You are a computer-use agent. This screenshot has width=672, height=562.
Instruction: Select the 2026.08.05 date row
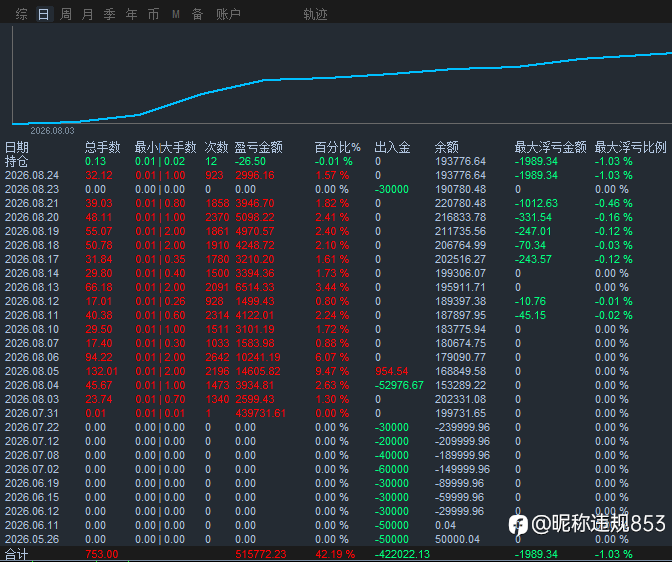pyautogui.click(x=32, y=371)
